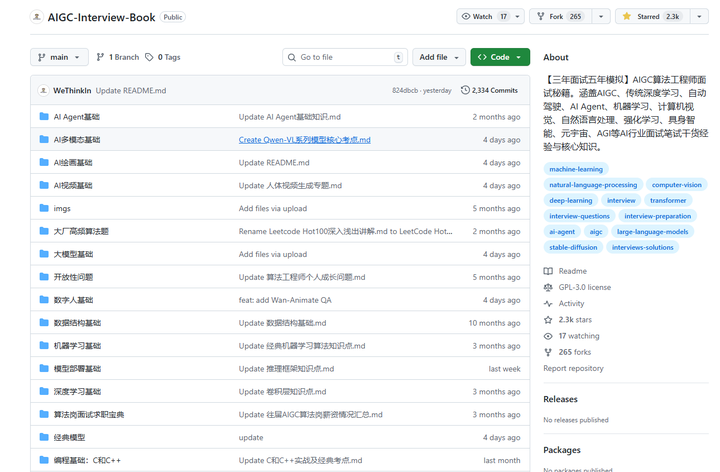Select the computer-vision topic tag

[676, 185]
